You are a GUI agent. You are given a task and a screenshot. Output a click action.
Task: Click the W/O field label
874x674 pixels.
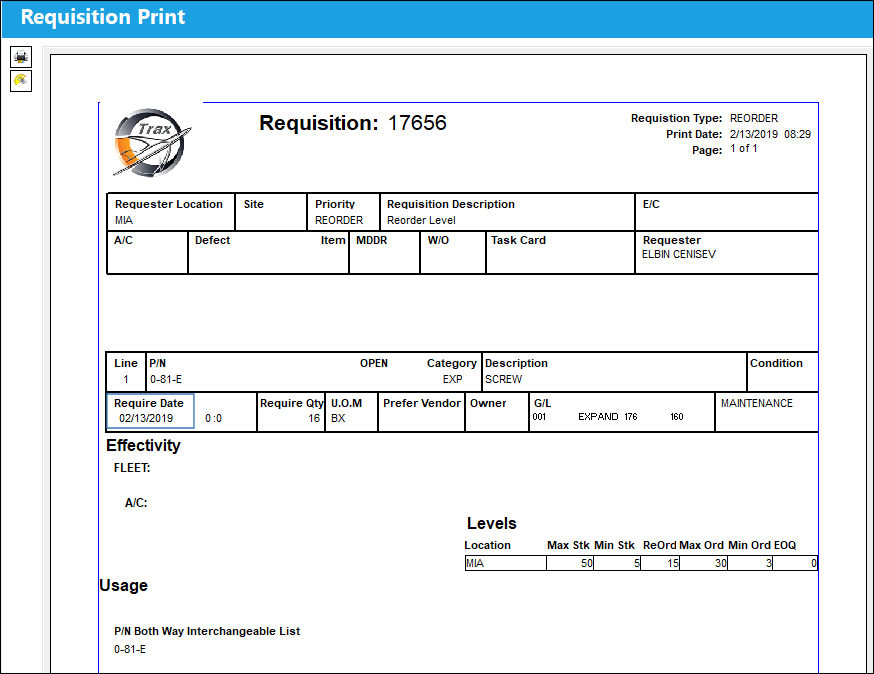[x=438, y=240]
